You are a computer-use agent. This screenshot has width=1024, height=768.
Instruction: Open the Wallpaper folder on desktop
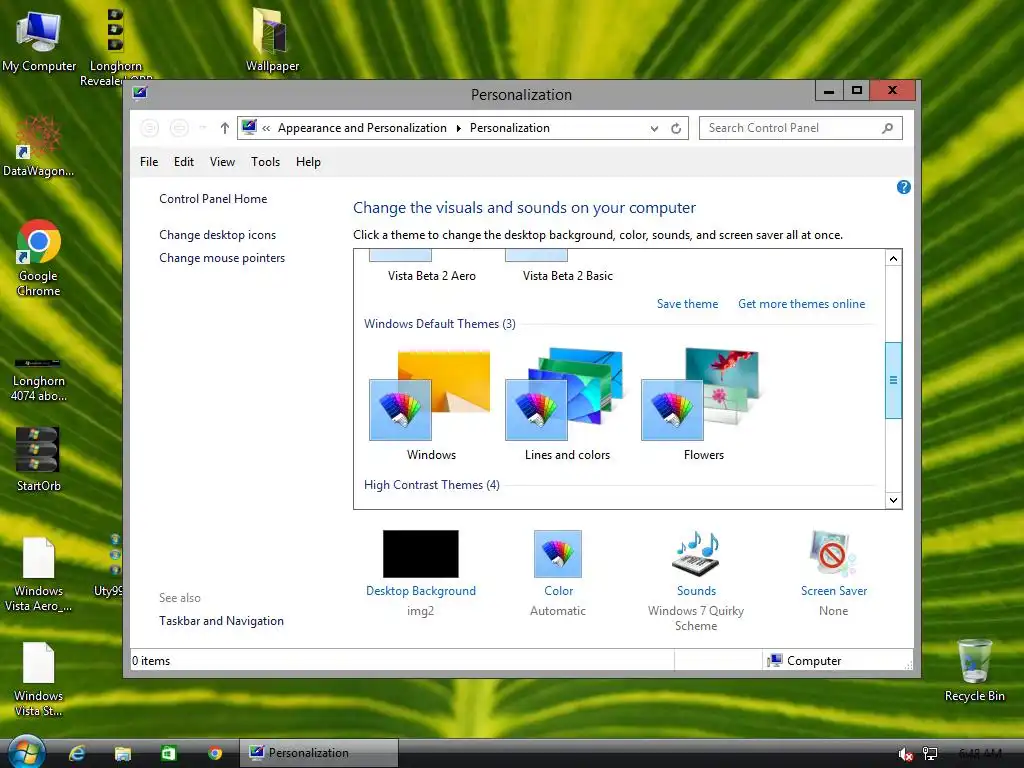click(x=272, y=40)
